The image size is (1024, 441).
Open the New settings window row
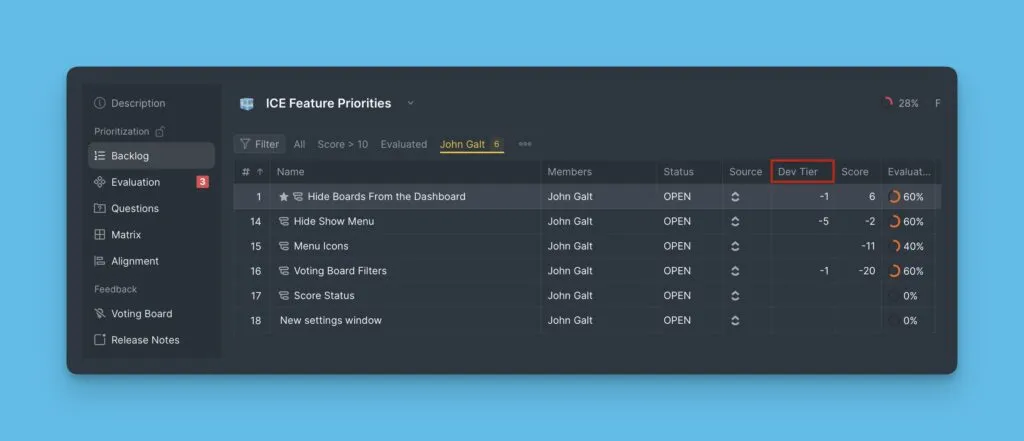tap(330, 320)
